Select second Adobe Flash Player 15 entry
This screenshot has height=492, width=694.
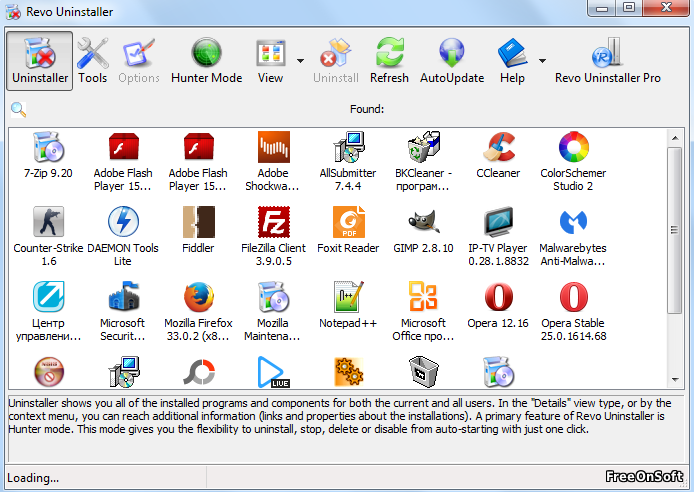coord(198,162)
